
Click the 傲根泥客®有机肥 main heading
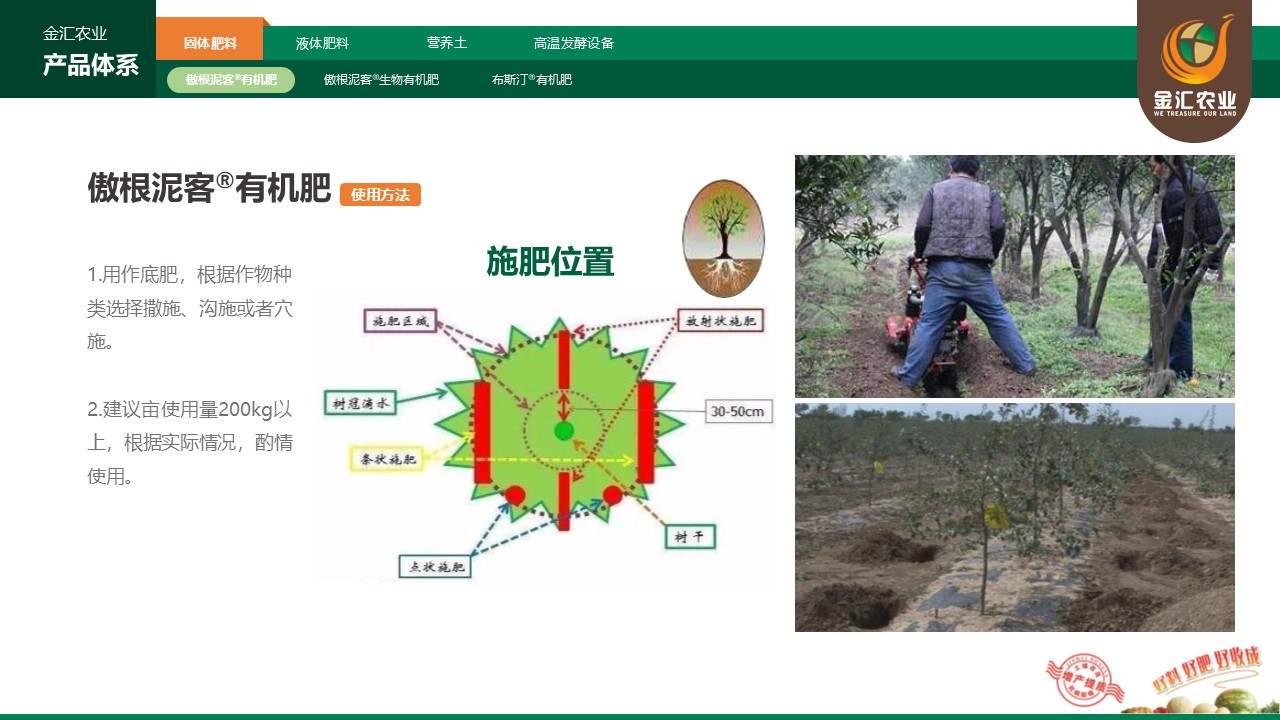[x=209, y=188]
